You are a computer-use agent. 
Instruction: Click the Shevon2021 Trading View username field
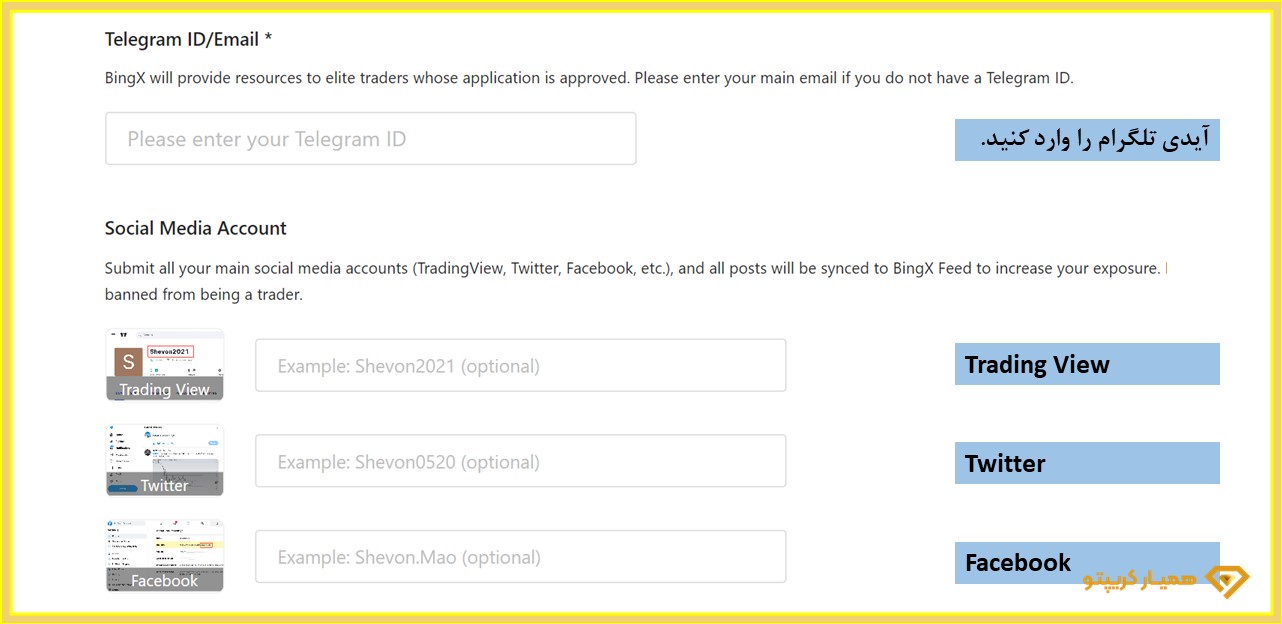pyautogui.click(x=521, y=365)
